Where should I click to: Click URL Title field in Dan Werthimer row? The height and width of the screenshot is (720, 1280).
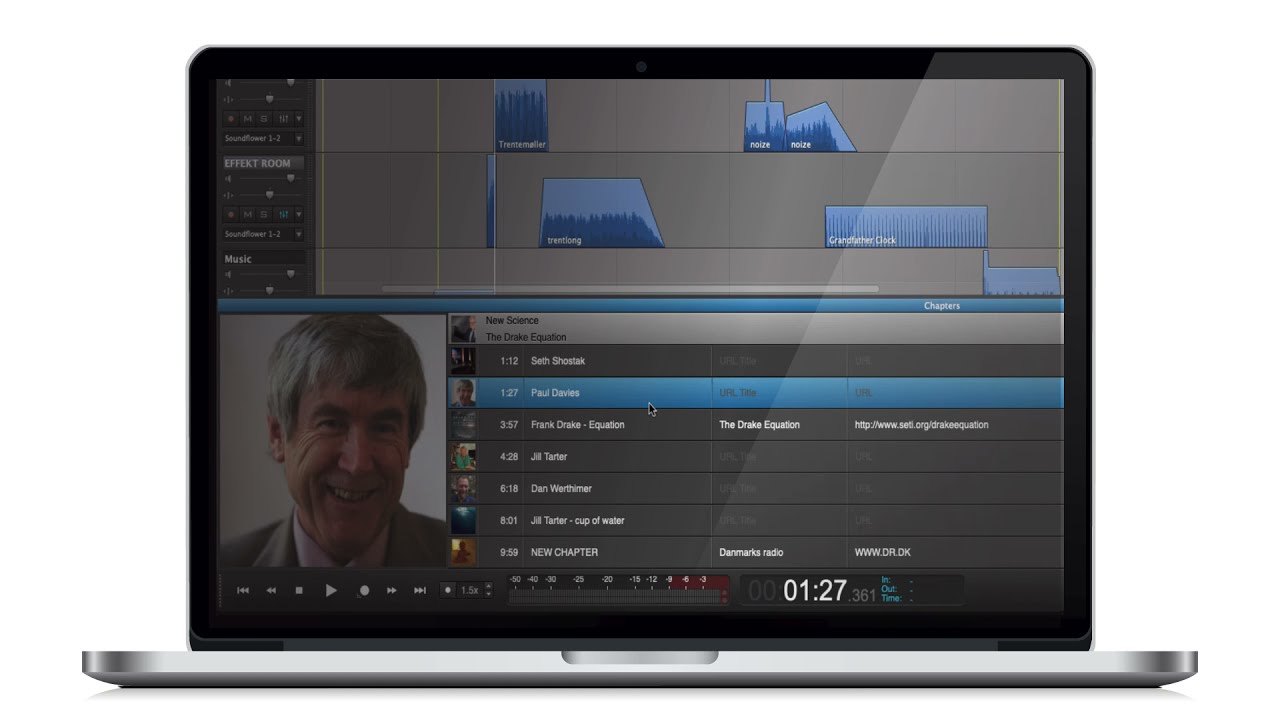[780, 489]
